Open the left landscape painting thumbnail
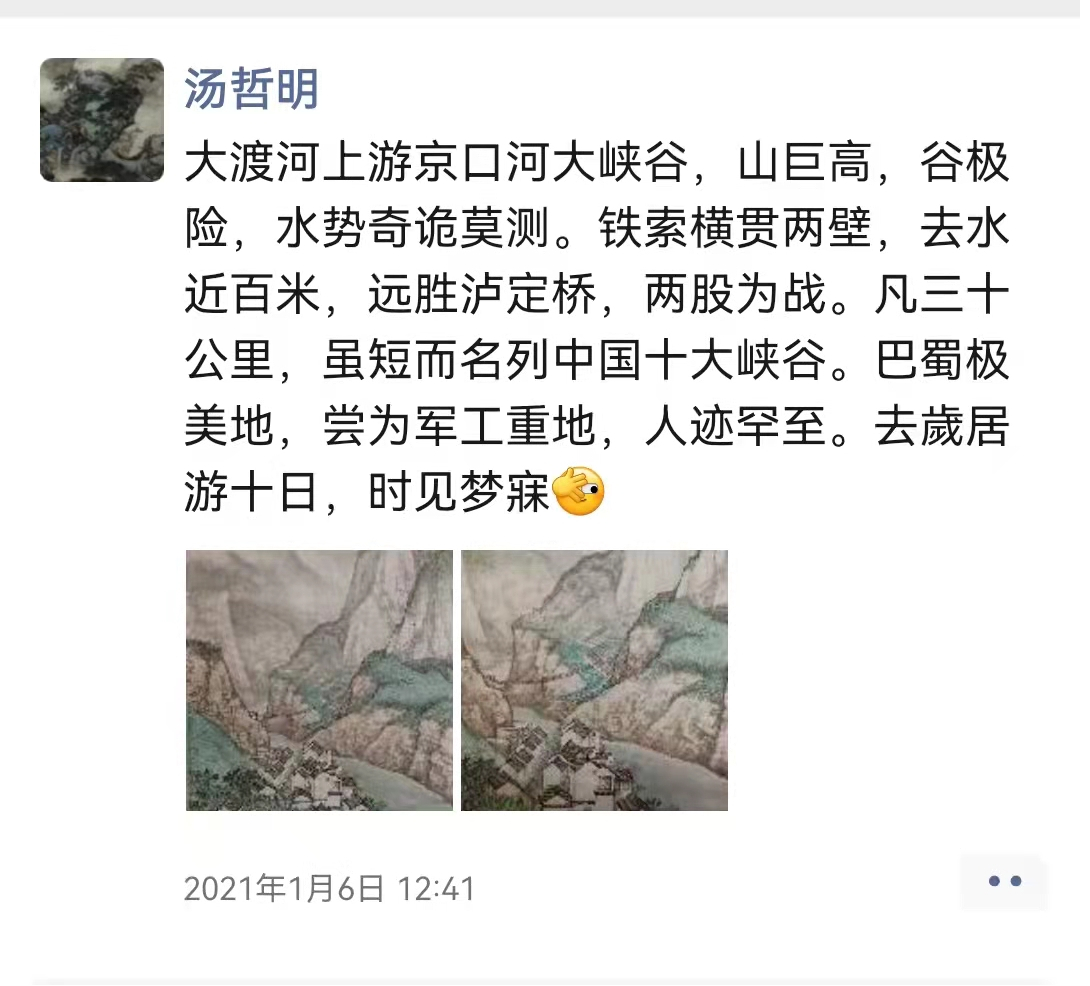 tap(319, 680)
